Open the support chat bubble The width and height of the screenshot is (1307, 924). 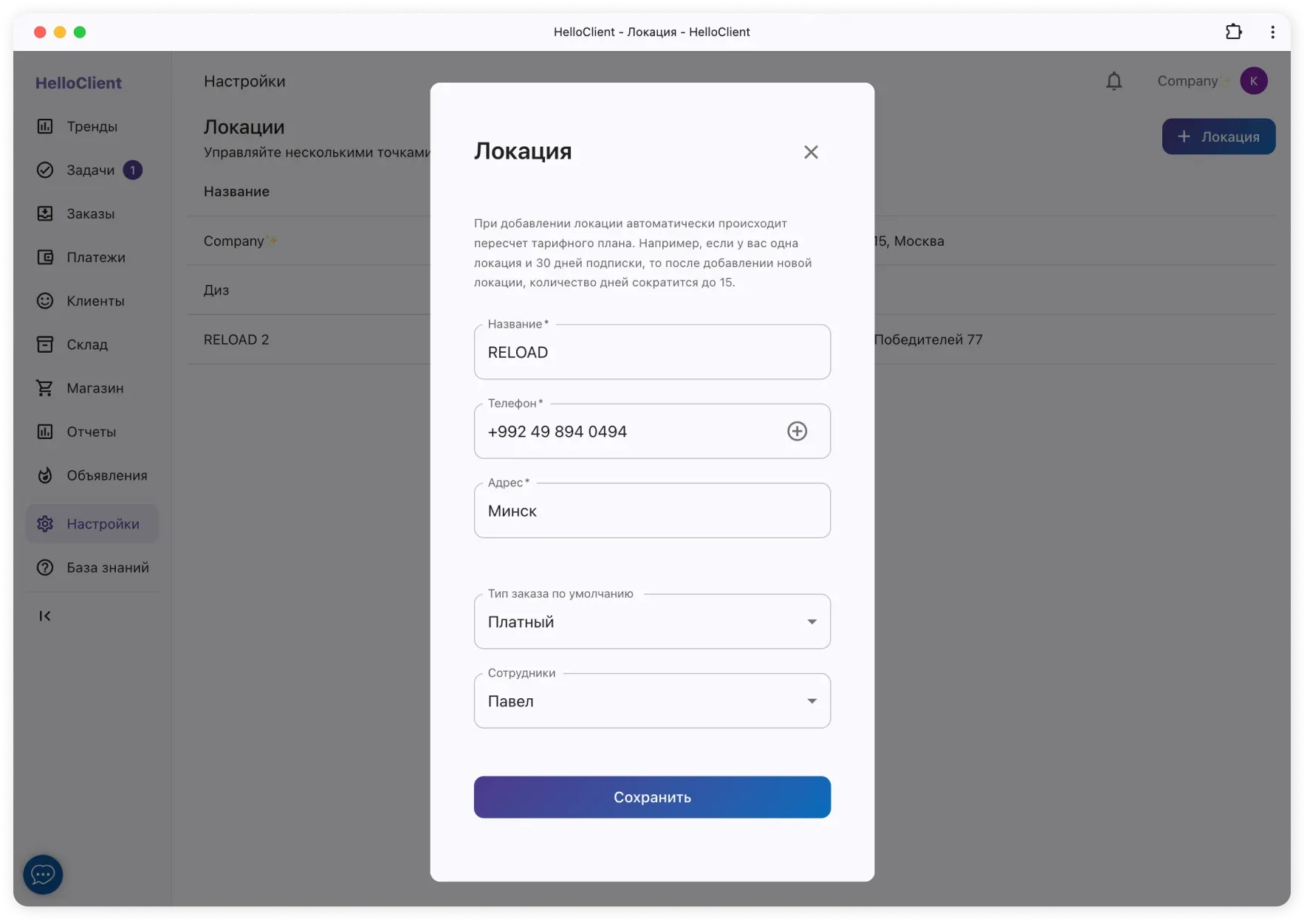tap(43, 875)
